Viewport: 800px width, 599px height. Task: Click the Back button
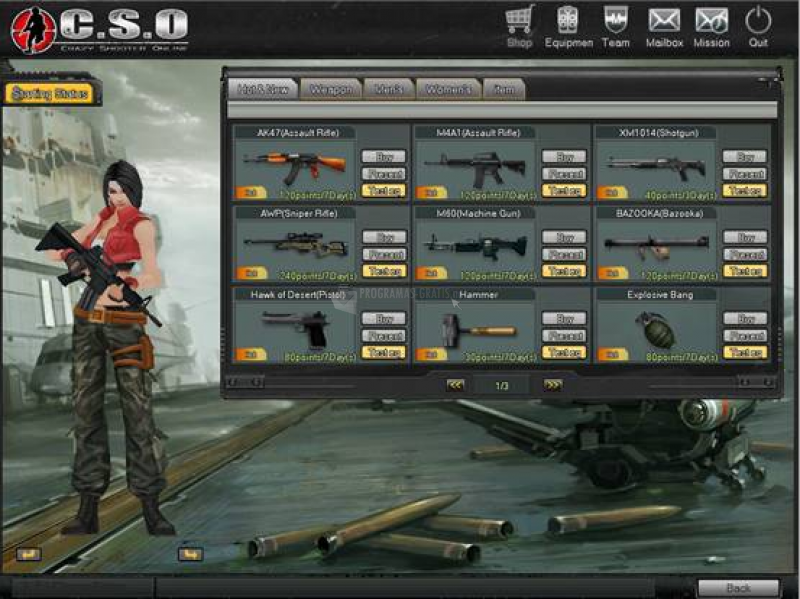click(x=738, y=588)
